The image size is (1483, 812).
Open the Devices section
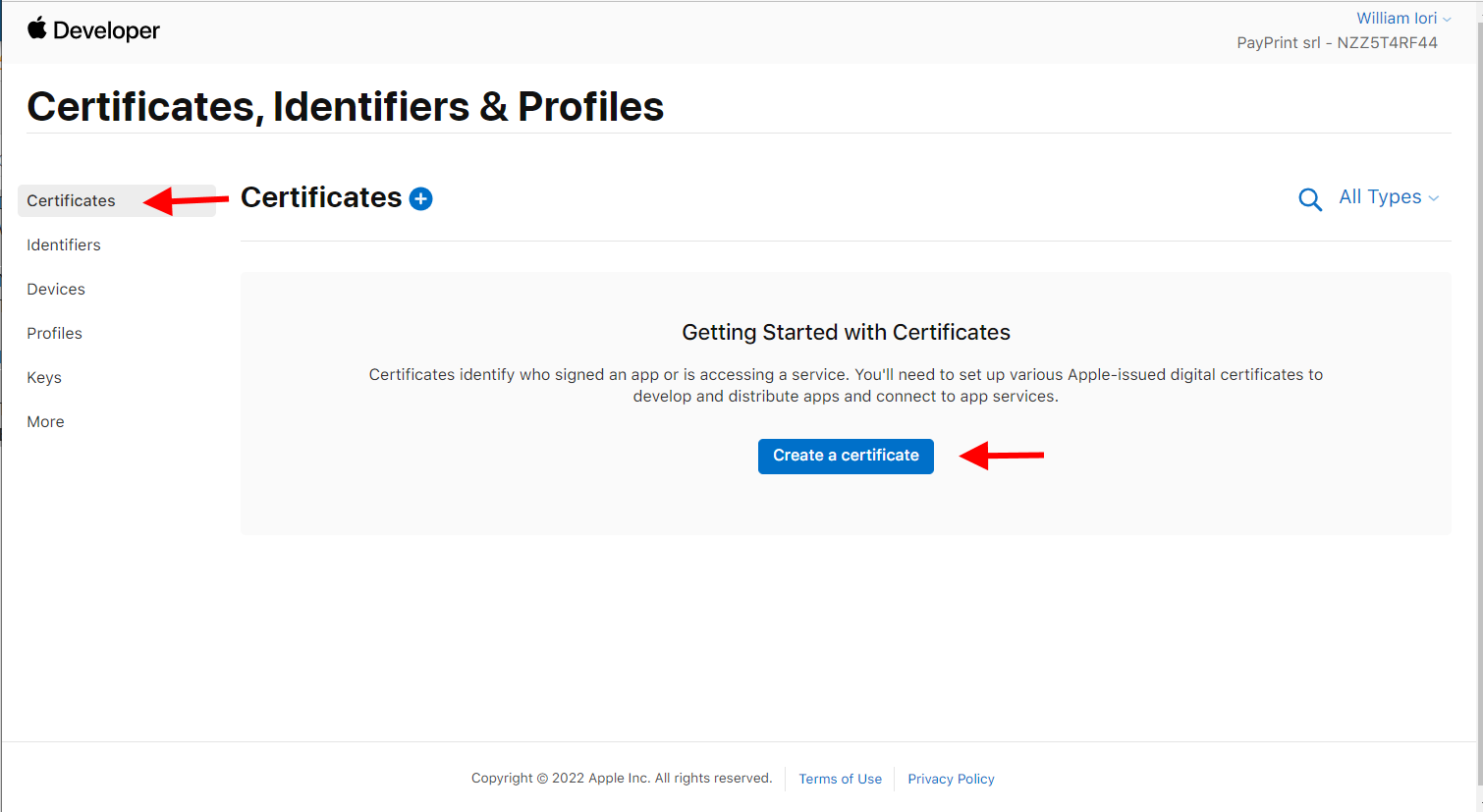coord(56,289)
